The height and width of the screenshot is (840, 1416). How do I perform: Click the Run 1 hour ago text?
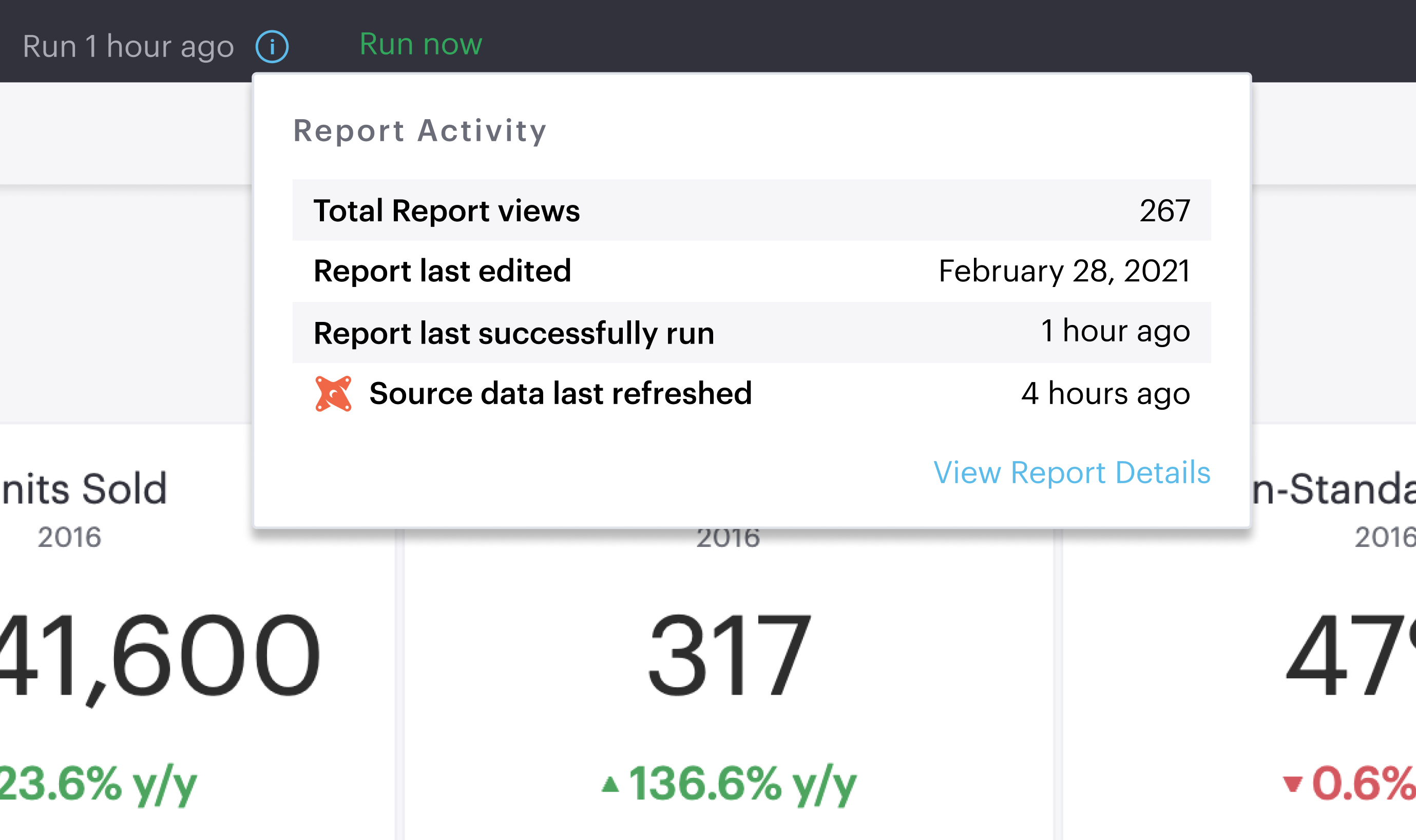point(128,46)
